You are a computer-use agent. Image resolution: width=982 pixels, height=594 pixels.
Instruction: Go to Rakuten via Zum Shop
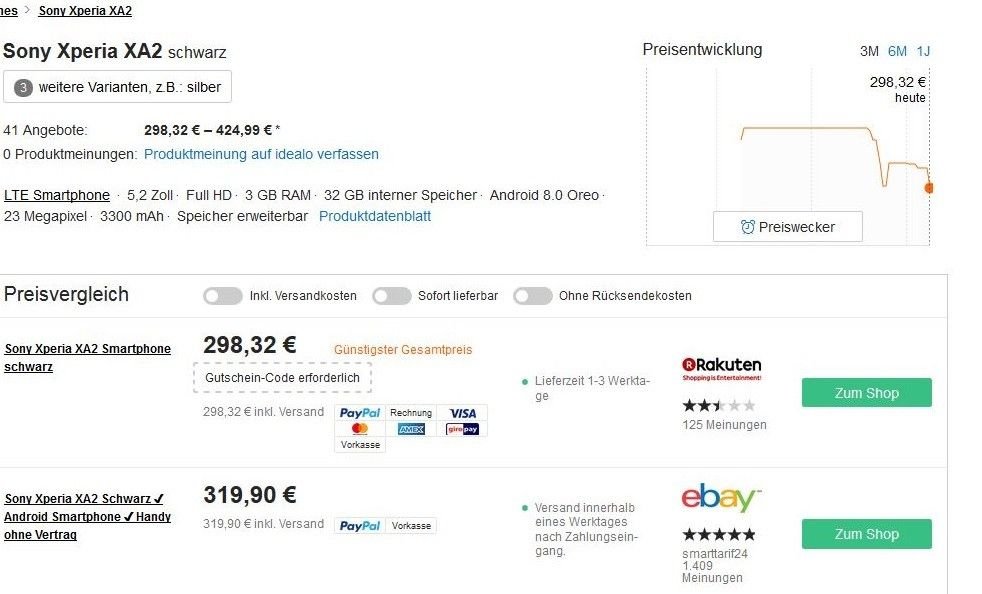(866, 393)
